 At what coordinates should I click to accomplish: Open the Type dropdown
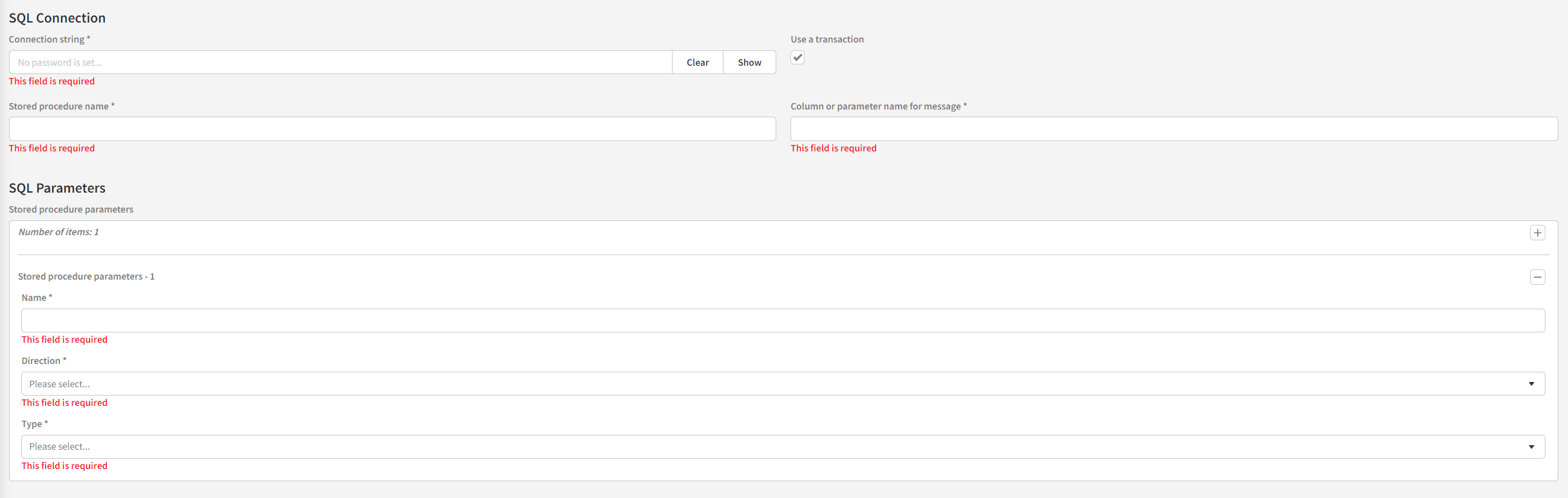click(783, 447)
